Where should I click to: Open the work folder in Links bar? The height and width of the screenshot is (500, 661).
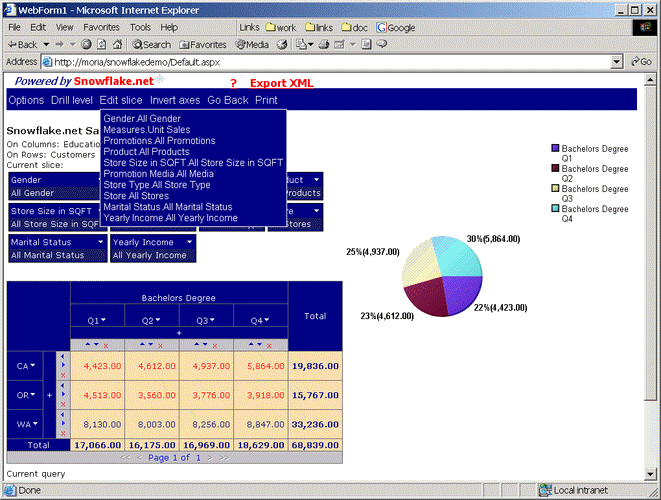pyautogui.click(x=281, y=28)
